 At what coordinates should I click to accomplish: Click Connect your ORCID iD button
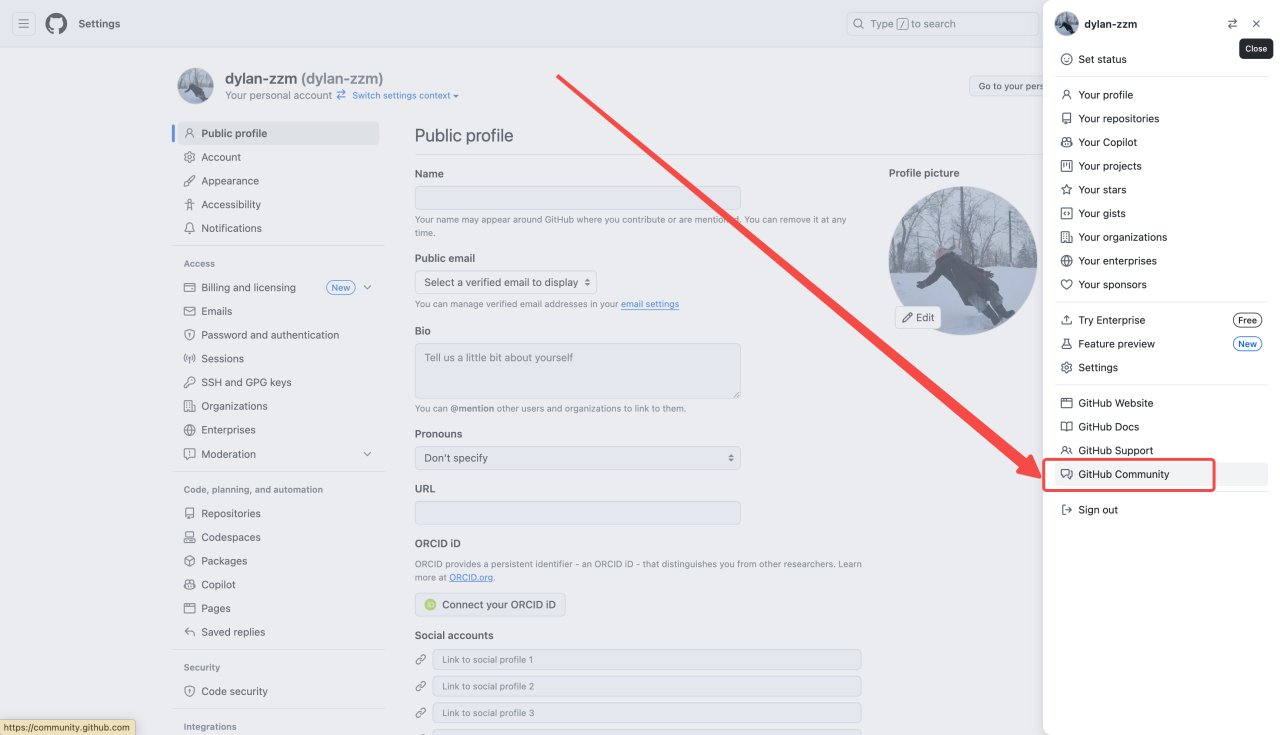tap(490, 605)
